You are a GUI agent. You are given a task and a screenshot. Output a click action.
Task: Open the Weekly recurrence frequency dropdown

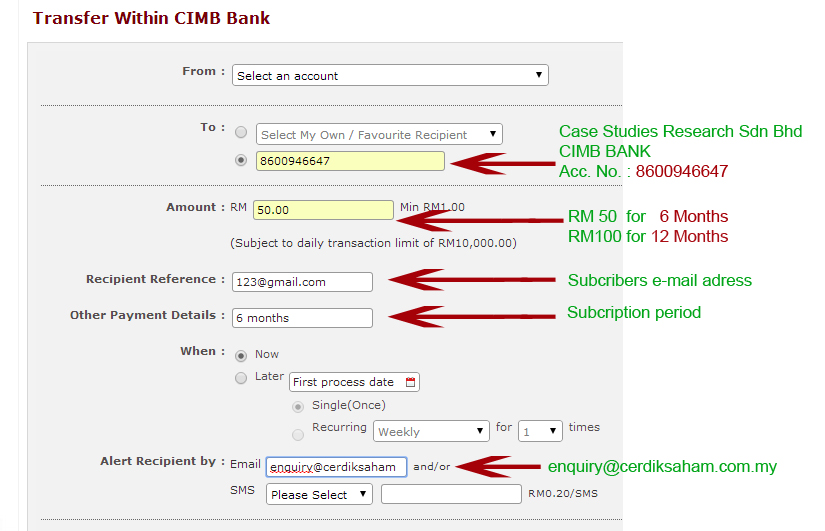click(x=431, y=431)
